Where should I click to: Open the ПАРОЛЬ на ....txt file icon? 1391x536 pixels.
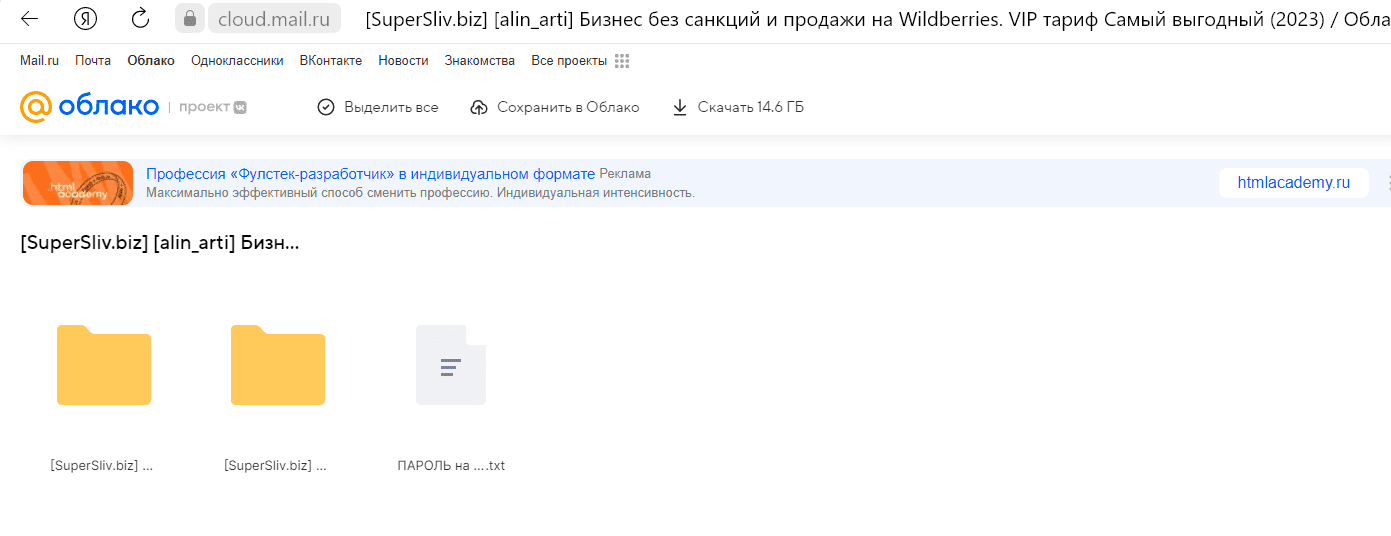(451, 365)
